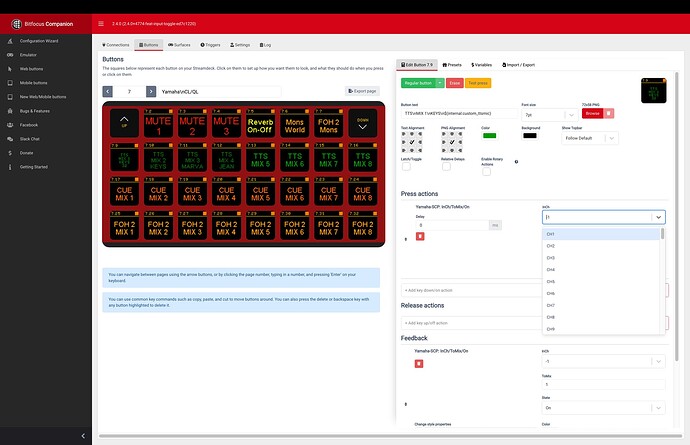
Task: Switch to the Triggers tab
Action: coord(210,45)
